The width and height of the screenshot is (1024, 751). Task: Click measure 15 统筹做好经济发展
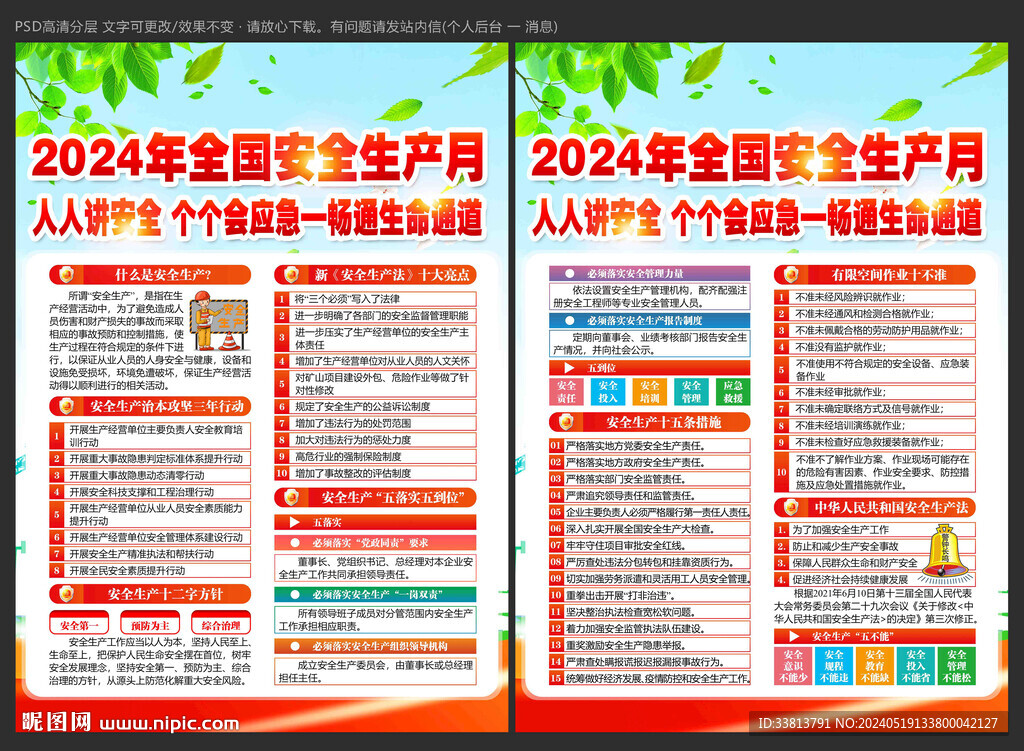(x=650, y=678)
